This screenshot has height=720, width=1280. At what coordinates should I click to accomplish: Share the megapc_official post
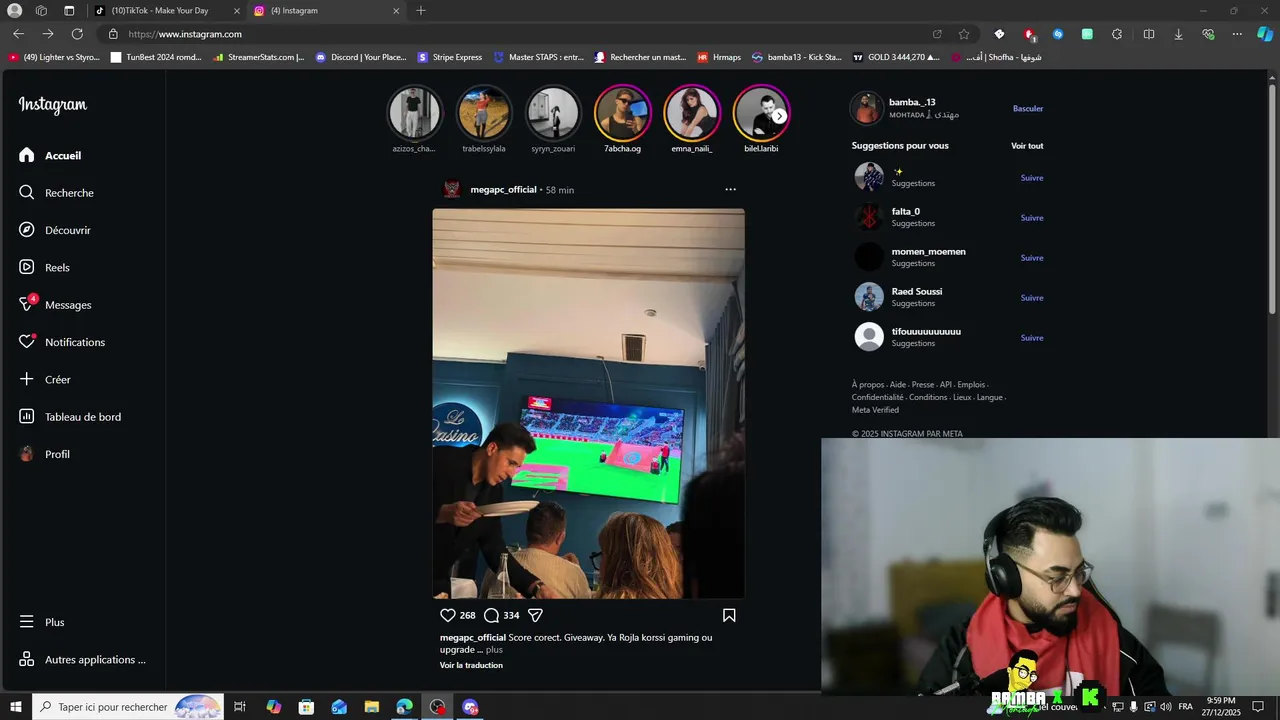(535, 616)
